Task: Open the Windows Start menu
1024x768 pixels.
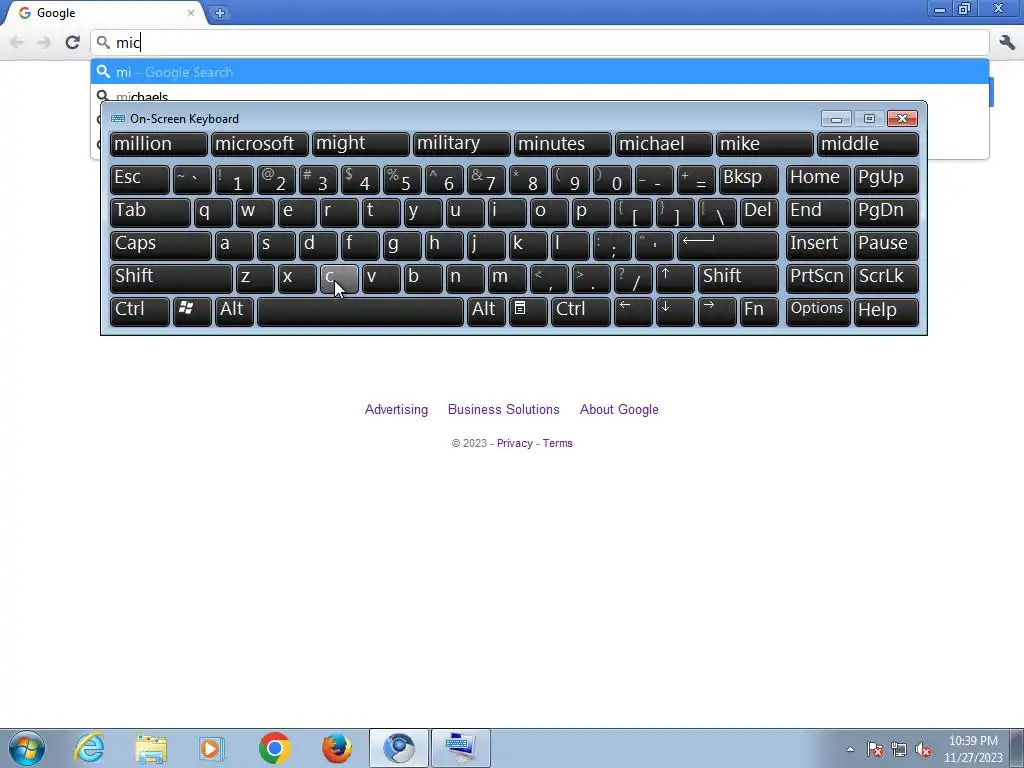Action: click(x=26, y=748)
